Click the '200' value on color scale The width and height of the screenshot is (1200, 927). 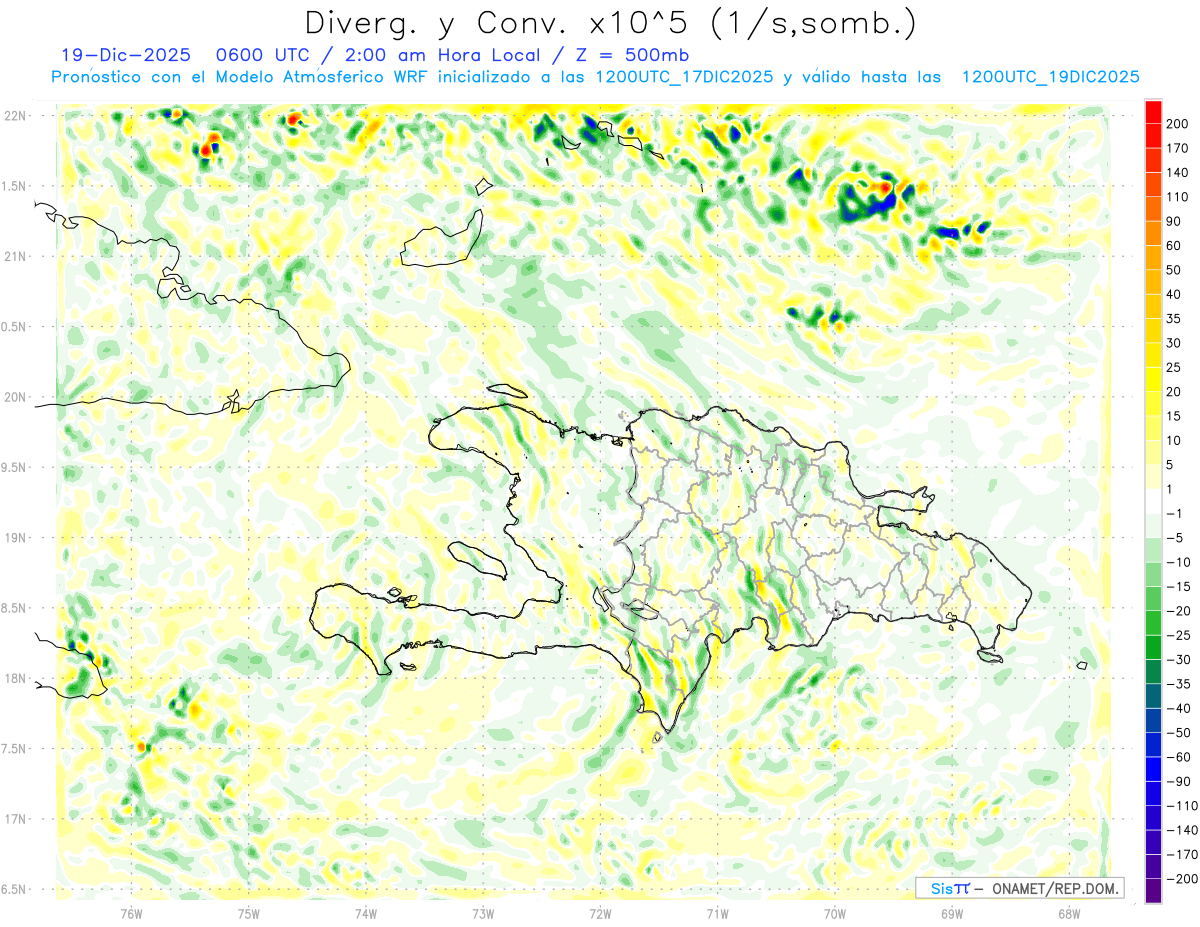point(1178,123)
